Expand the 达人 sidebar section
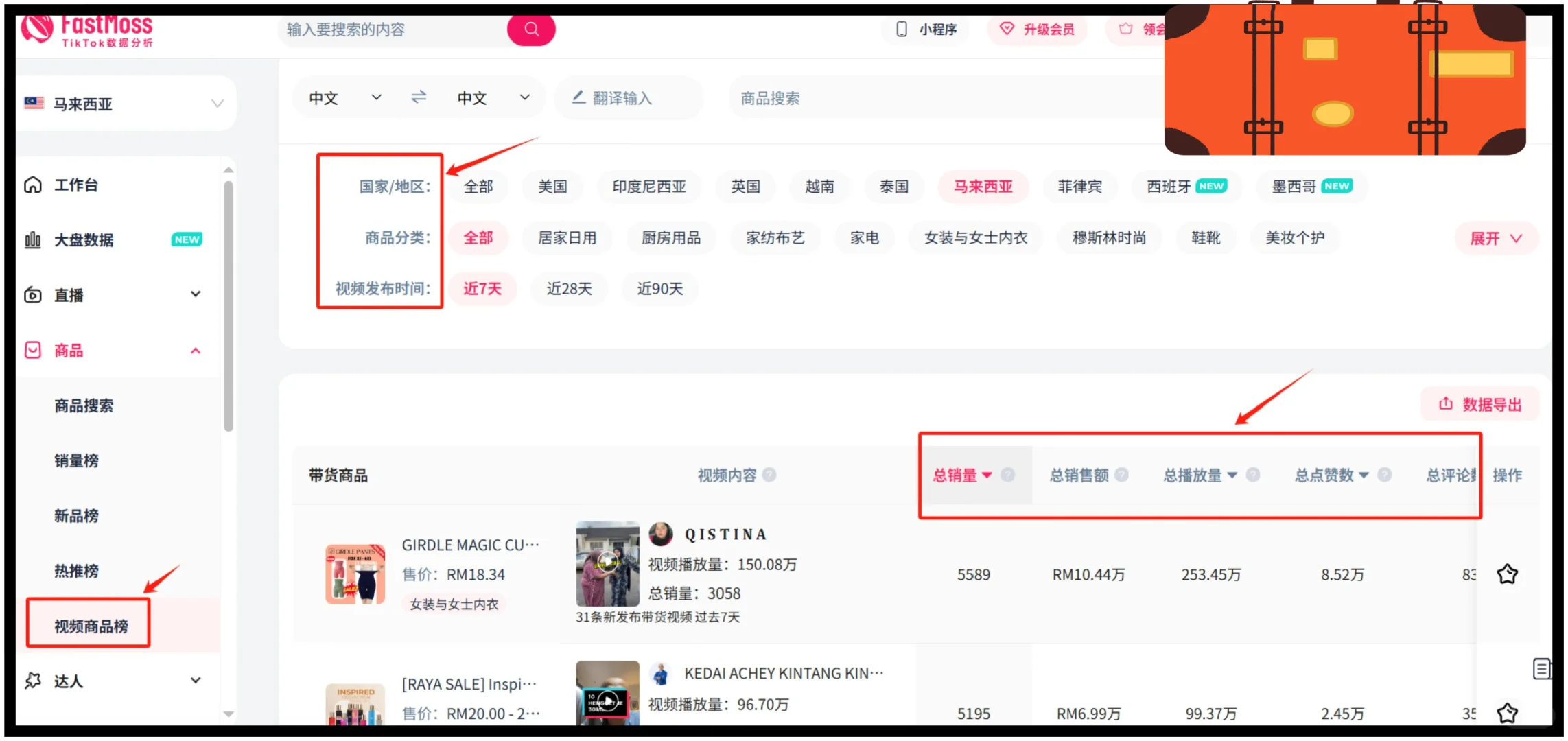This screenshot has width=1568, height=741. [196, 681]
